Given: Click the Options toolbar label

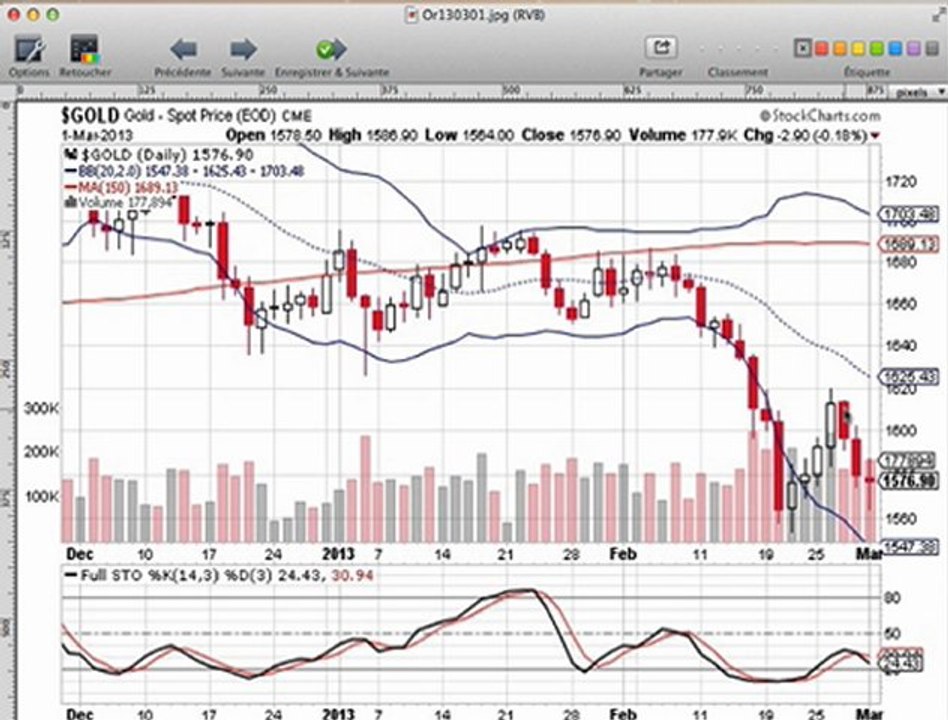Looking at the screenshot, I should [29, 72].
